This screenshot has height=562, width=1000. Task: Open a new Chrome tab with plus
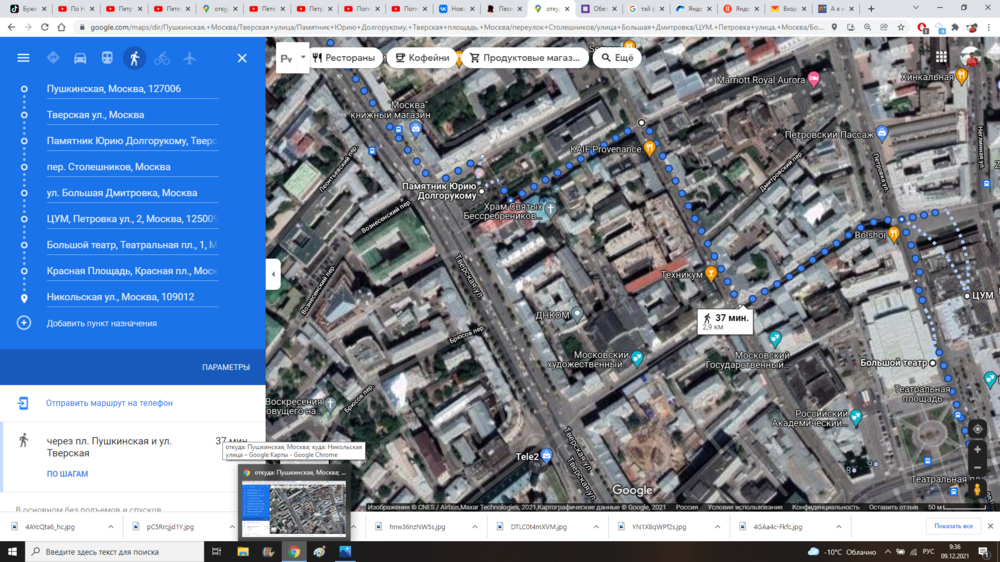(x=871, y=9)
